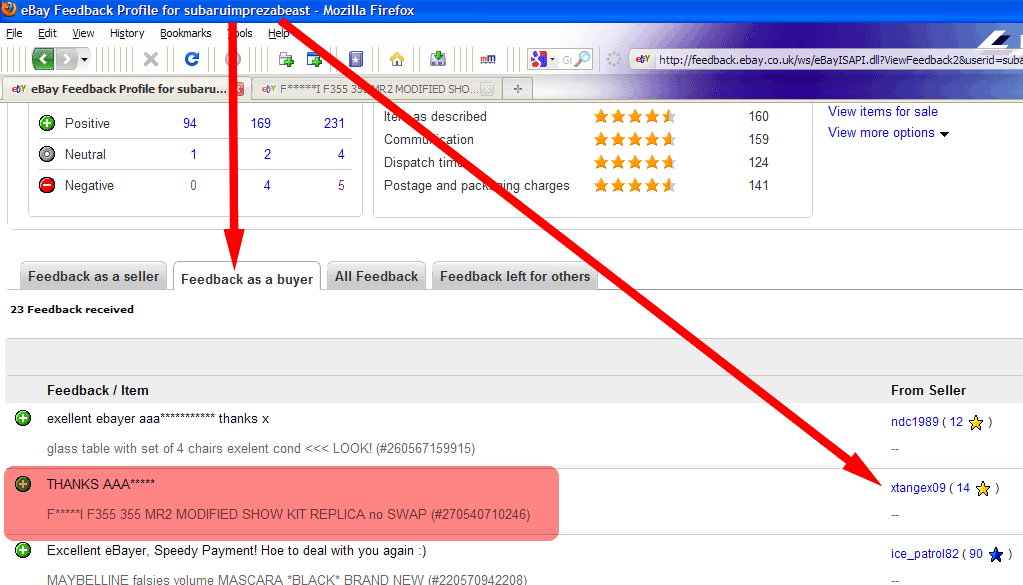Screen dimensions: 1023x585
Task: Go to the Home page icon
Action: pos(397,59)
